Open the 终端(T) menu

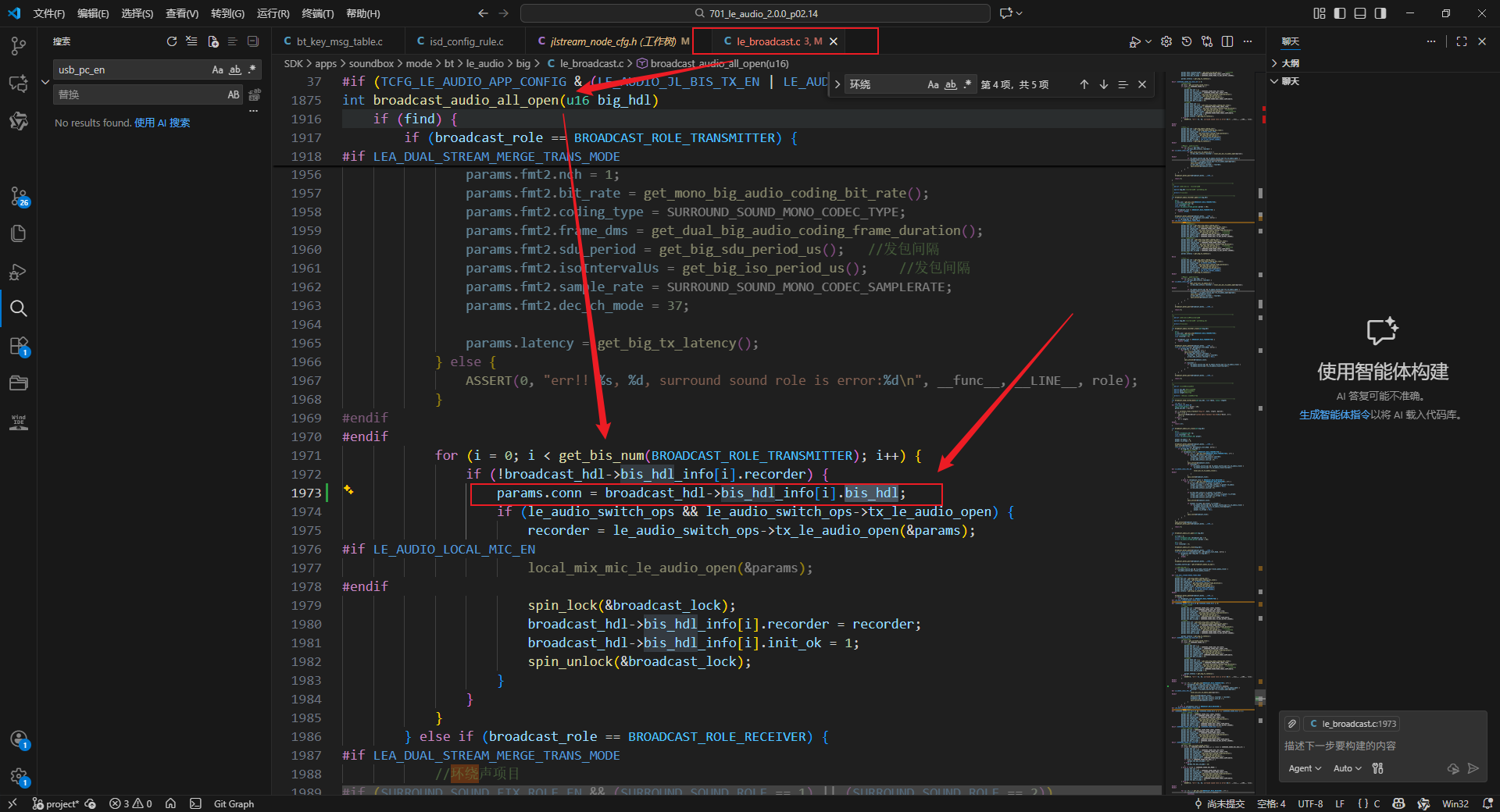point(318,13)
